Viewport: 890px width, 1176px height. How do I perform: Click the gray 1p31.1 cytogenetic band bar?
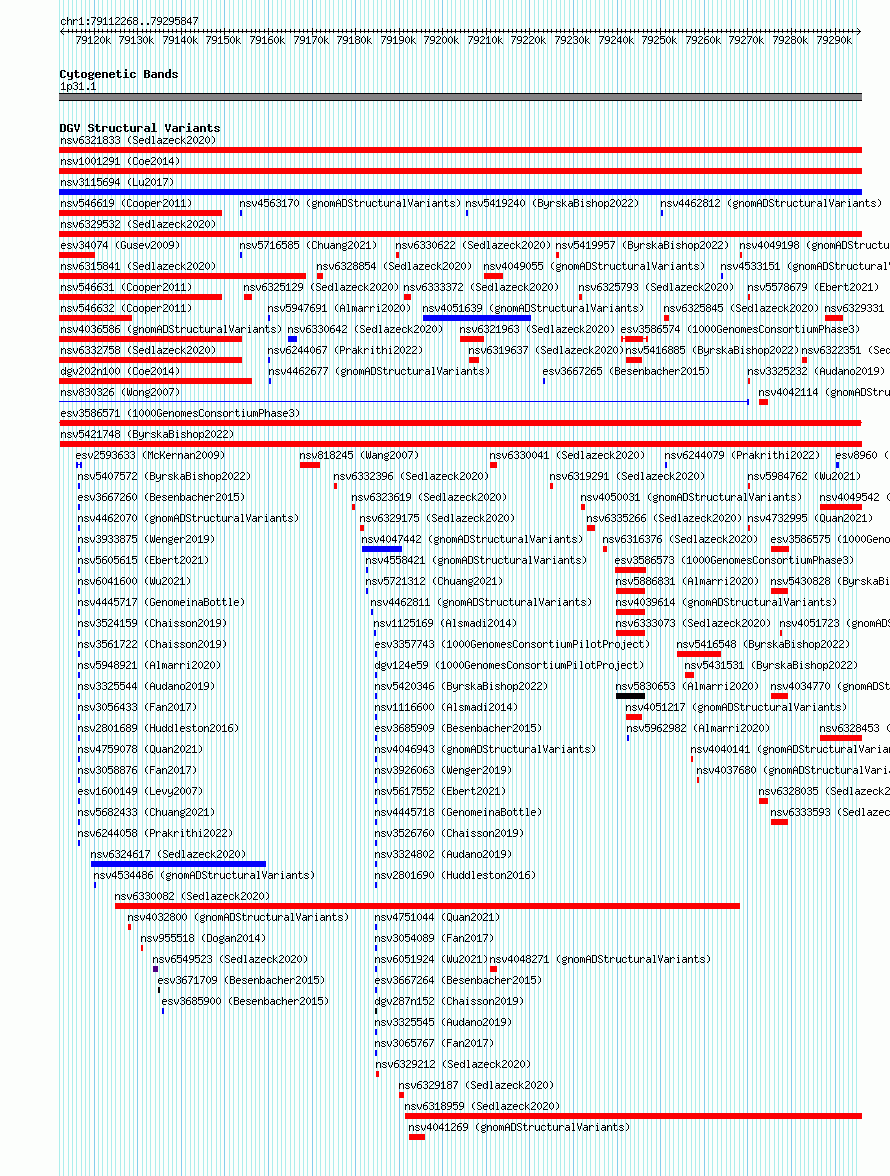pyautogui.click(x=460, y=97)
